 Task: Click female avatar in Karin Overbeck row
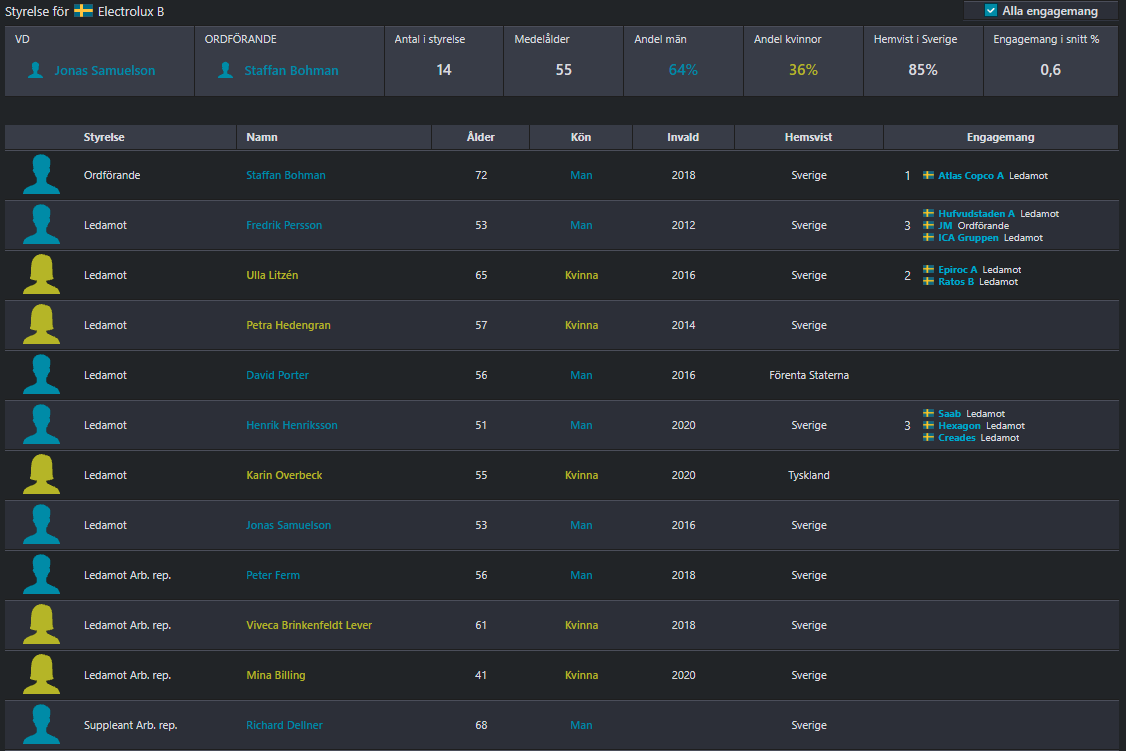point(41,475)
